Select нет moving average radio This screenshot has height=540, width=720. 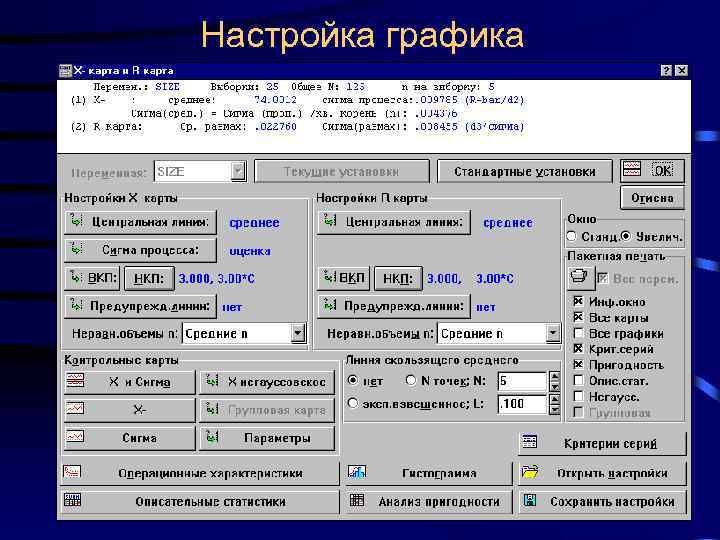point(353,380)
